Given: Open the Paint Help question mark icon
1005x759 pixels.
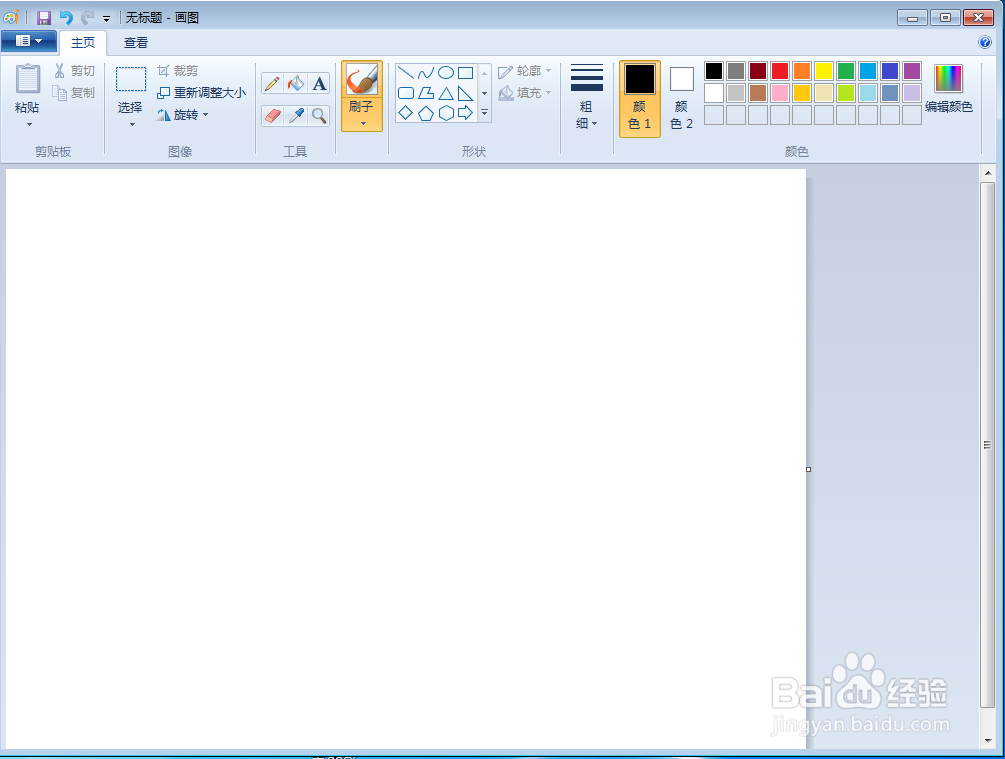Looking at the screenshot, I should 985,42.
